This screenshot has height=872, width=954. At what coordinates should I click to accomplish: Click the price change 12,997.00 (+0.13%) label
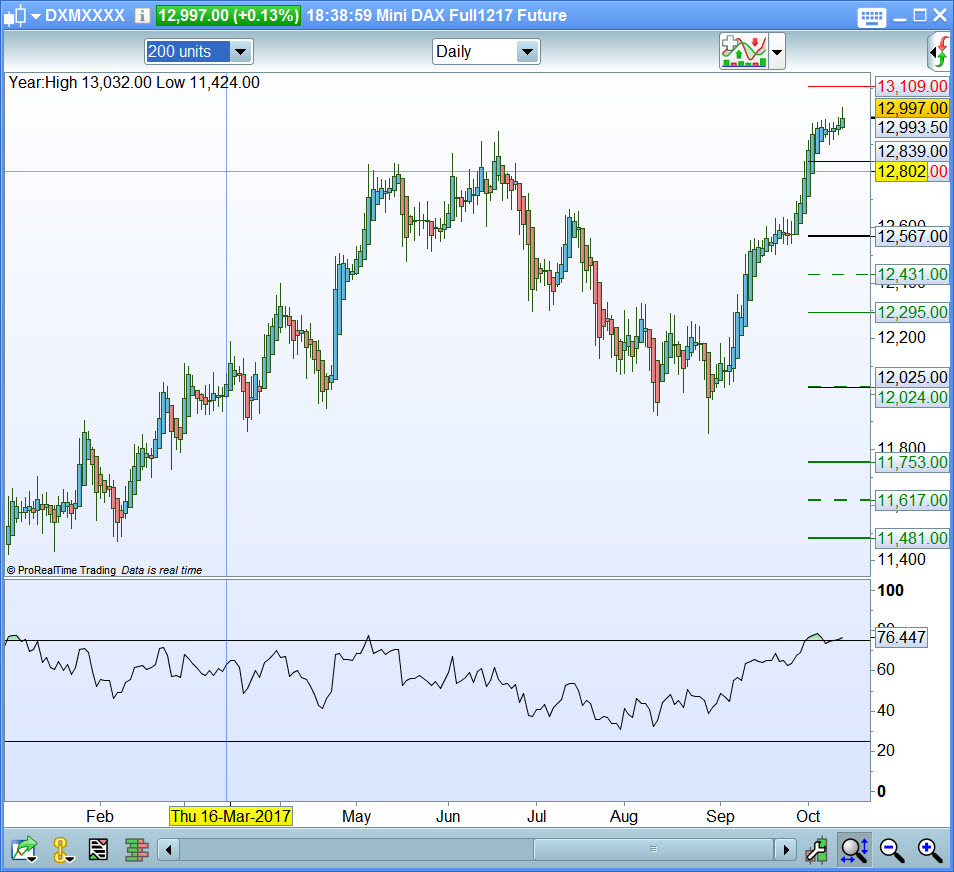pos(228,15)
